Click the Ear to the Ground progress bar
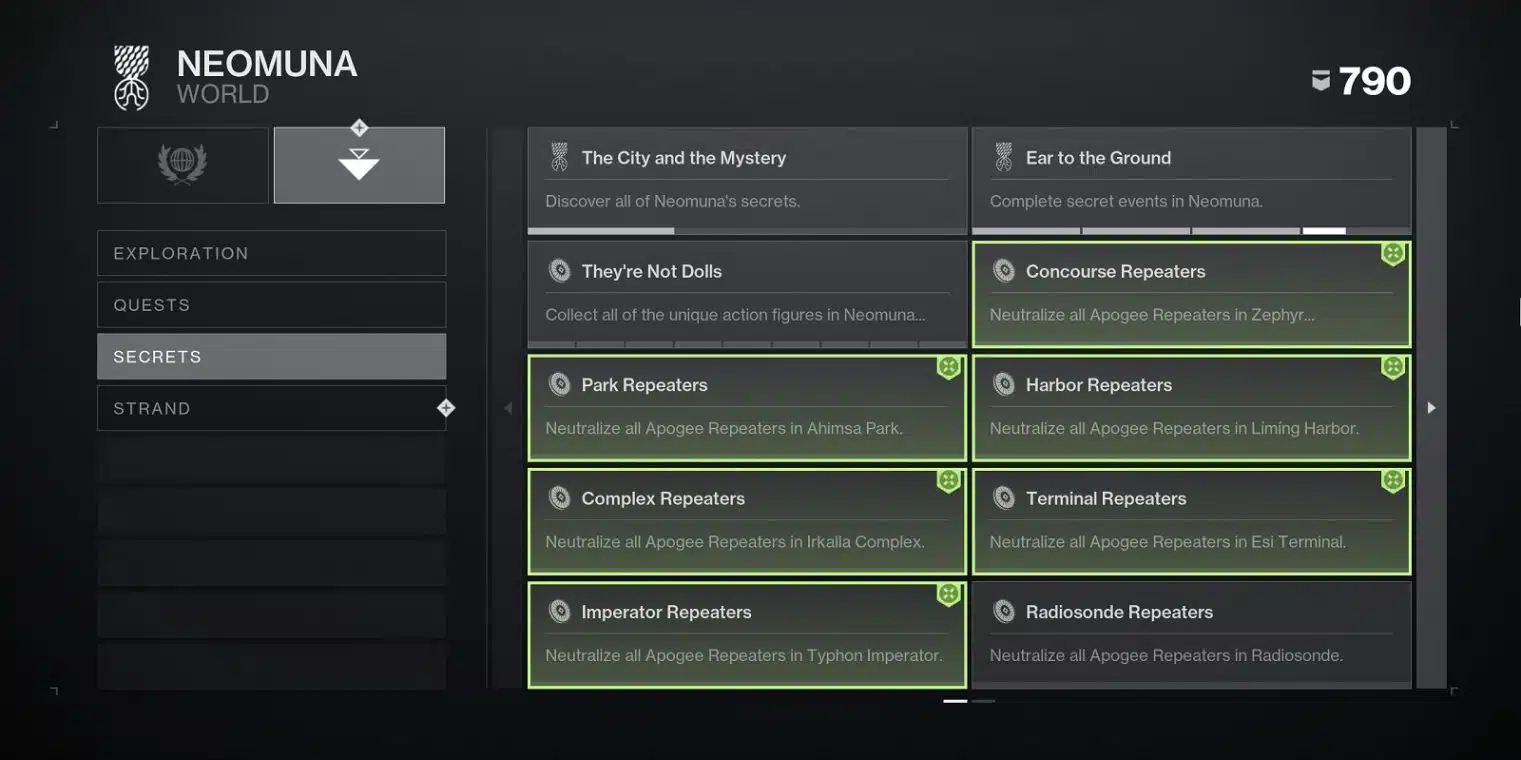 coord(1191,231)
